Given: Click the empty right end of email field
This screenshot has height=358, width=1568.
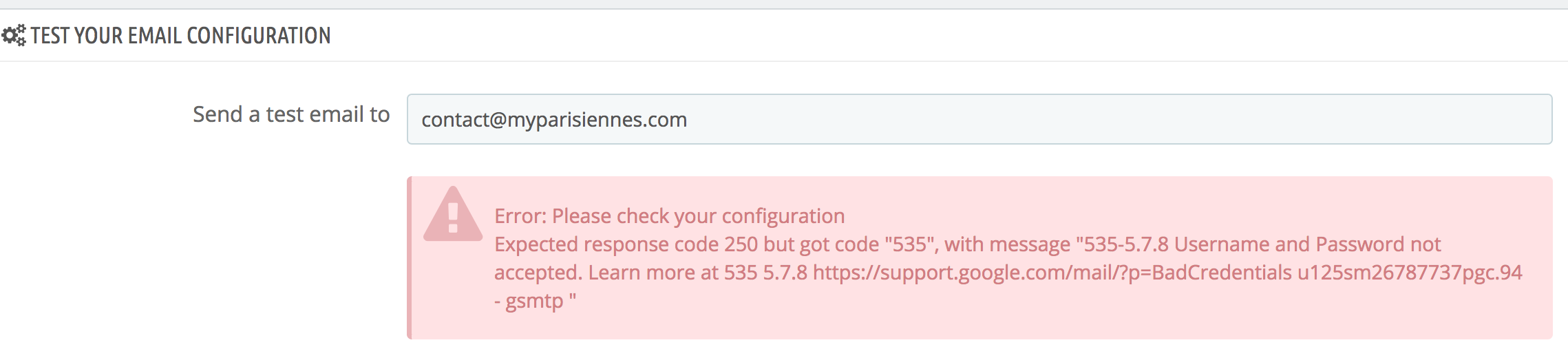Looking at the screenshot, I should coord(1445,119).
